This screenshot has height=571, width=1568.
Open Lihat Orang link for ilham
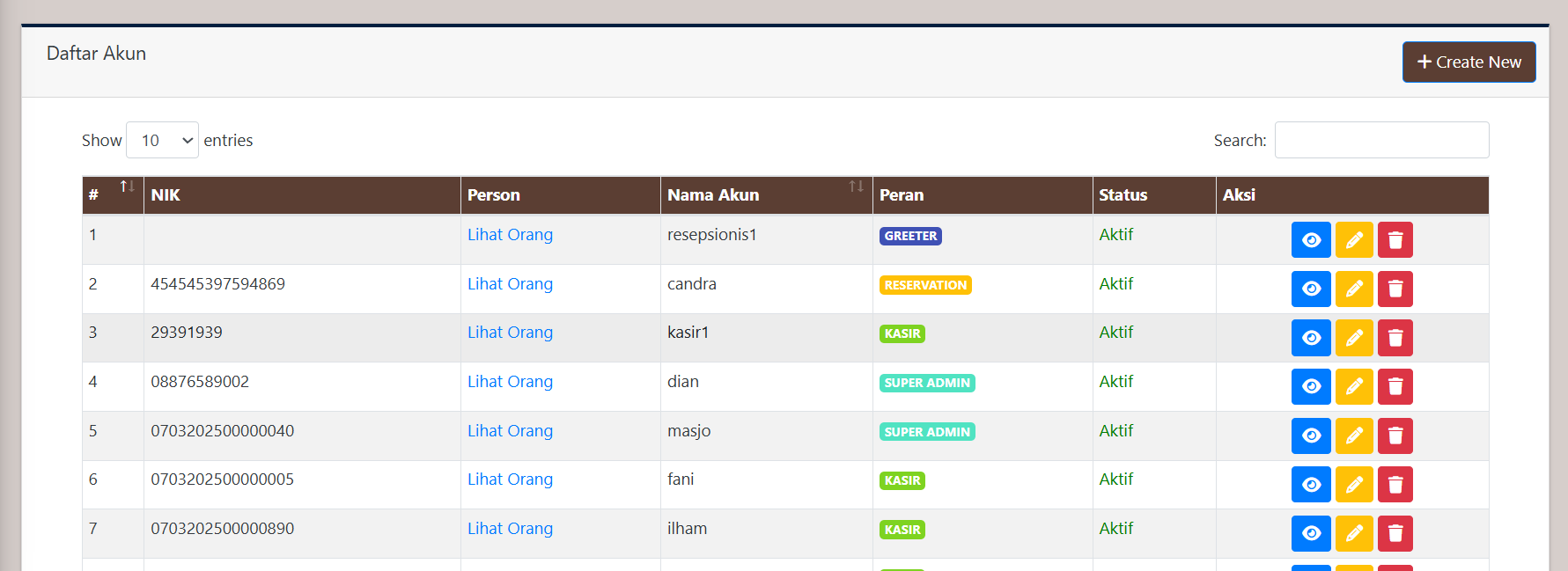click(x=510, y=529)
